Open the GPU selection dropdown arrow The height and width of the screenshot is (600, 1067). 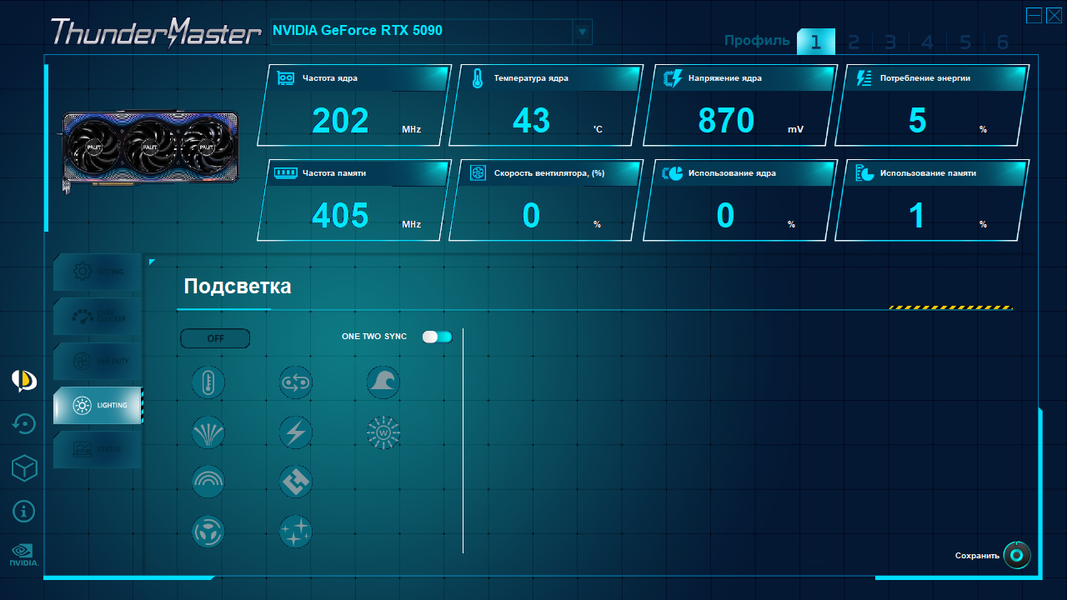point(582,32)
